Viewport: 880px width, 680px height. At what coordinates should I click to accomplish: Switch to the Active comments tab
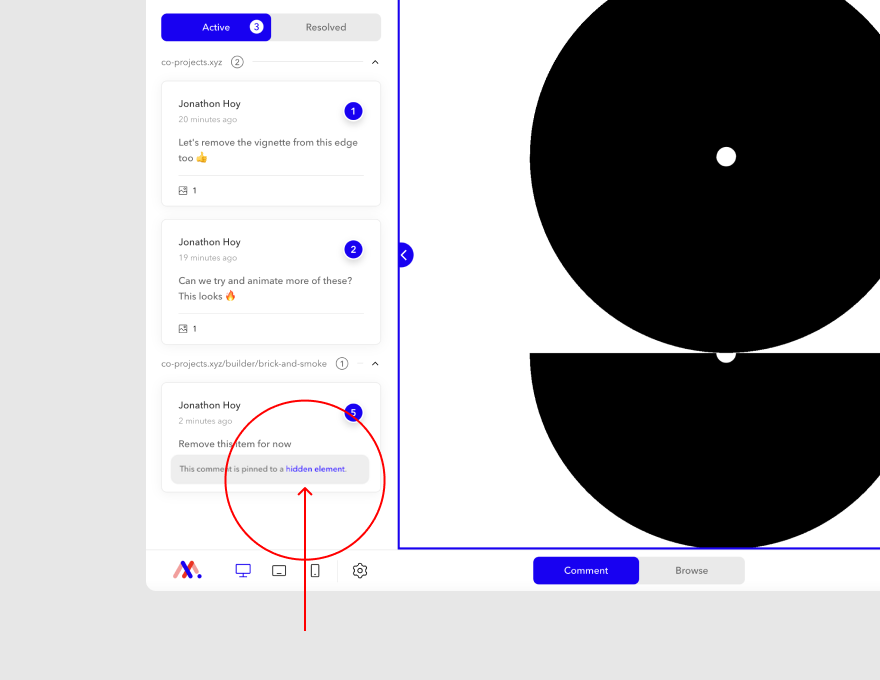(215, 27)
